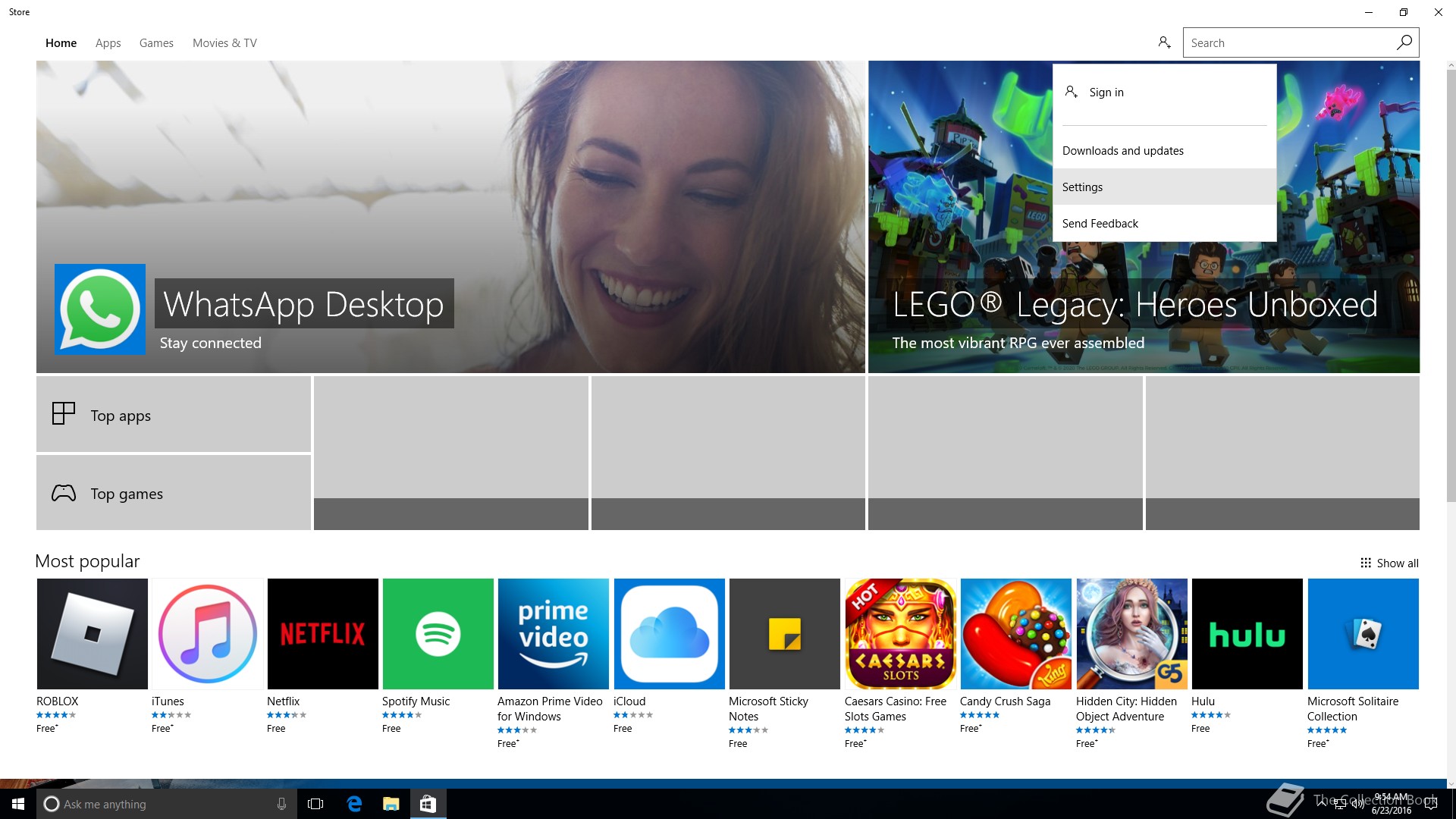Open the Microsoft Sticky Notes tile
Screen dimensions: 1456x819
pos(785,634)
